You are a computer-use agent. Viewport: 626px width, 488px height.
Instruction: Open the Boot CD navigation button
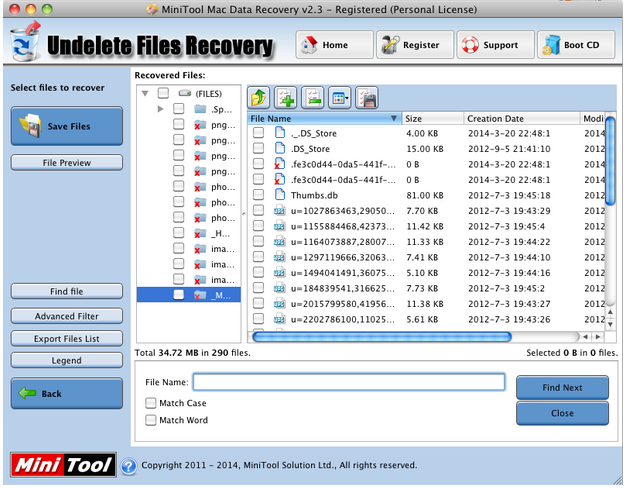tap(576, 45)
